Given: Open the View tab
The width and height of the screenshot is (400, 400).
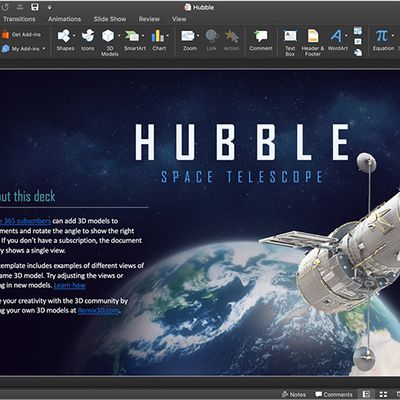Looking at the screenshot, I should tap(179, 19).
